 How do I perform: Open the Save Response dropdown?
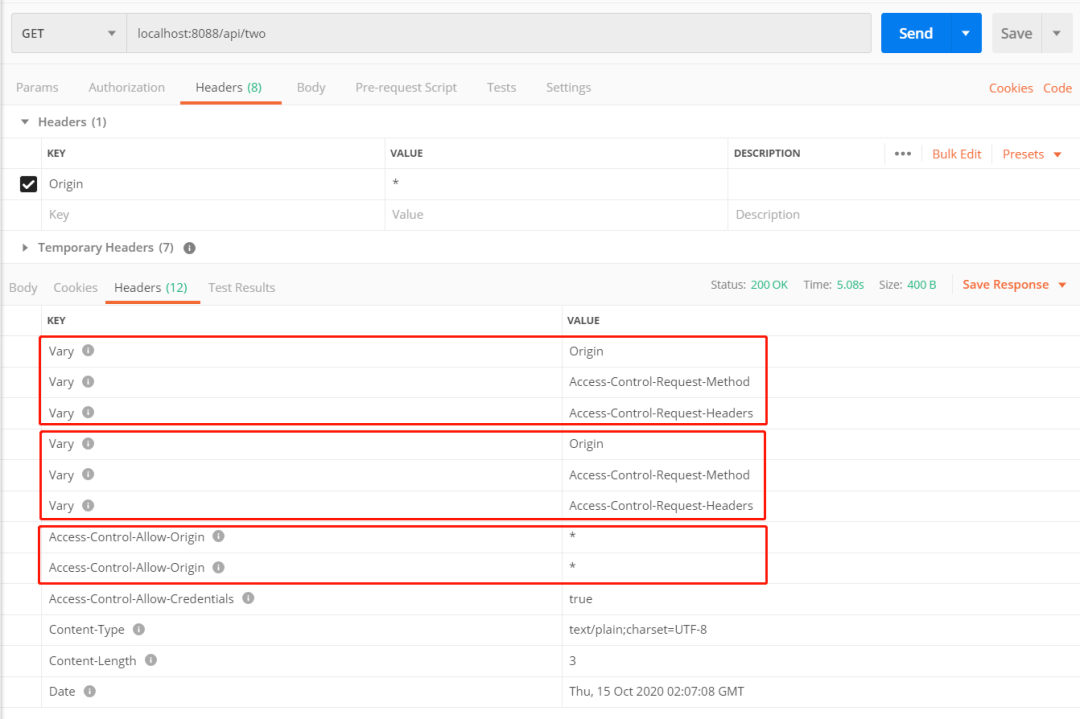pyautogui.click(x=1014, y=285)
